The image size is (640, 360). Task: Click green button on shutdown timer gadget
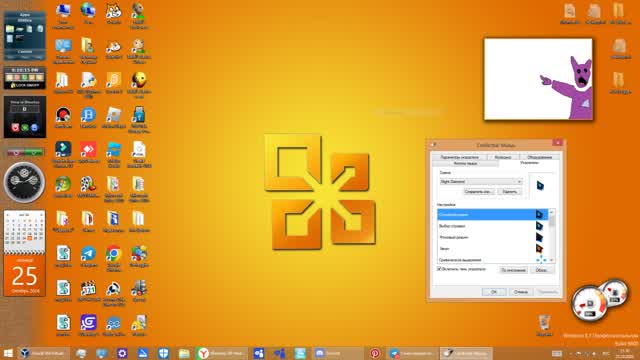(x=25, y=128)
